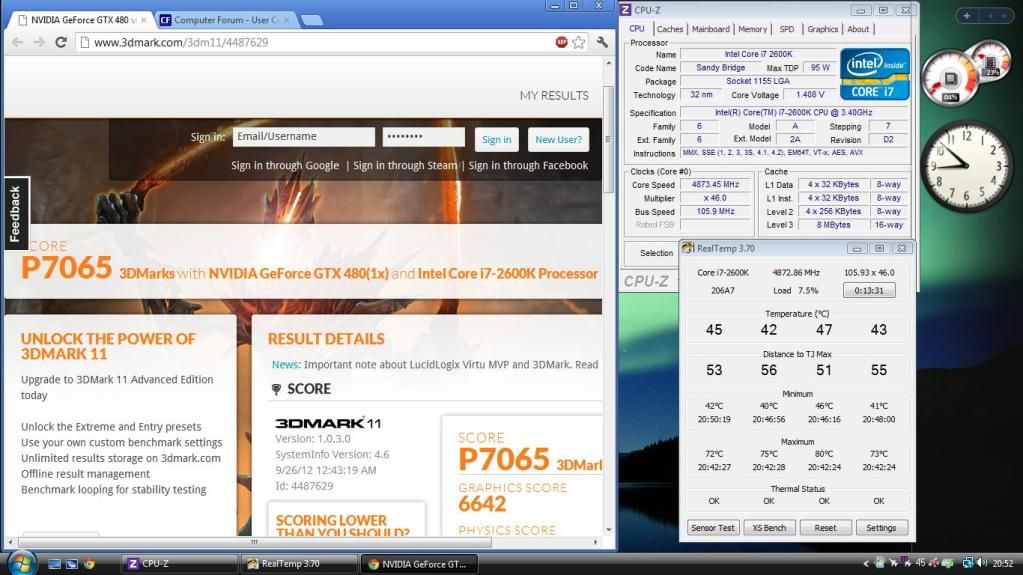This screenshot has height=575, width=1023.
Task: Click the red AdBlock stop-sign icon
Action: (561, 42)
